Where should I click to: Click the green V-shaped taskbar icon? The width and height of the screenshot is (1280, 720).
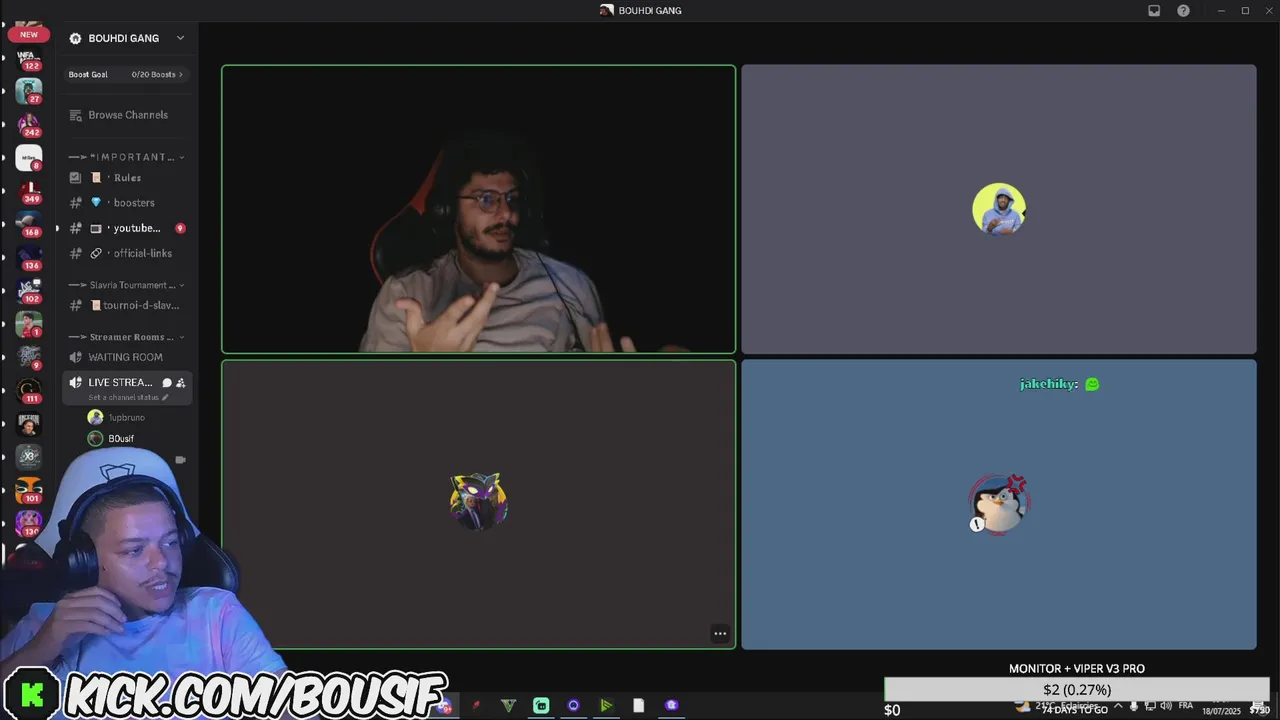click(x=508, y=705)
